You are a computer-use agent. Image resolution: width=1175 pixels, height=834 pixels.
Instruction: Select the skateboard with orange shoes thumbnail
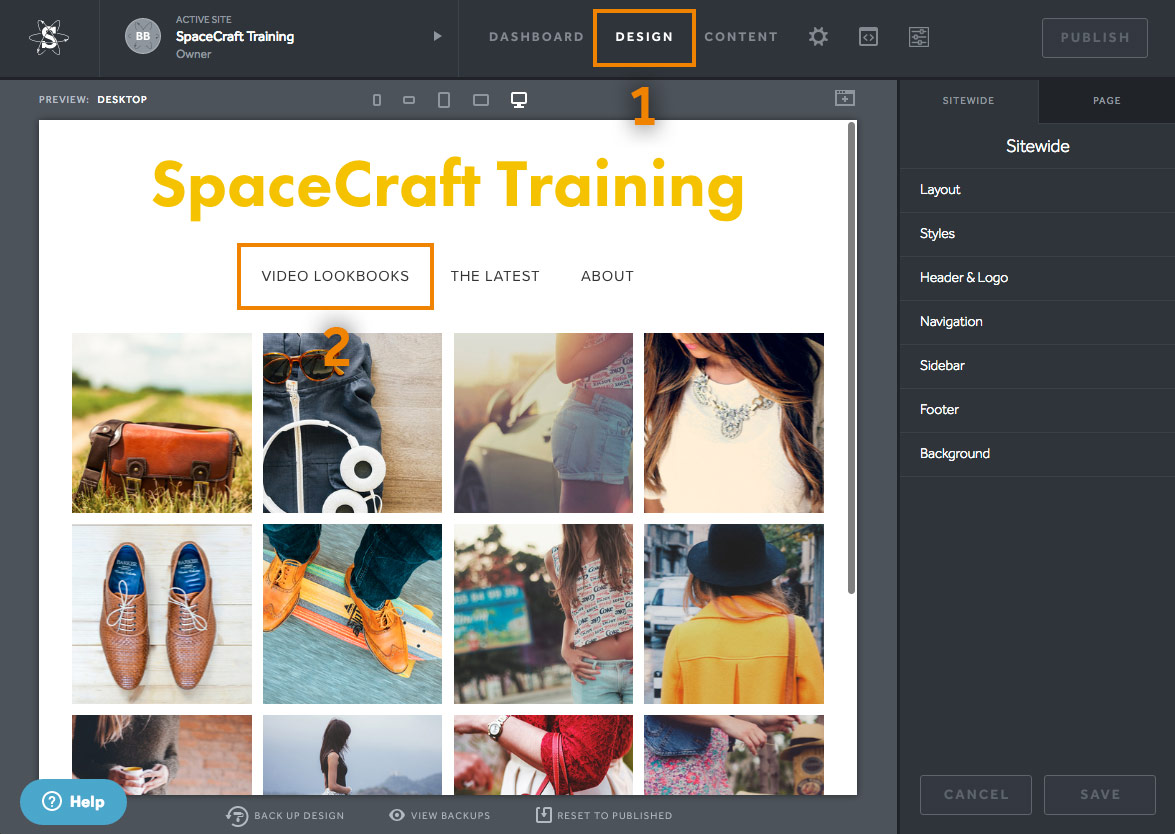(x=352, y=614)
